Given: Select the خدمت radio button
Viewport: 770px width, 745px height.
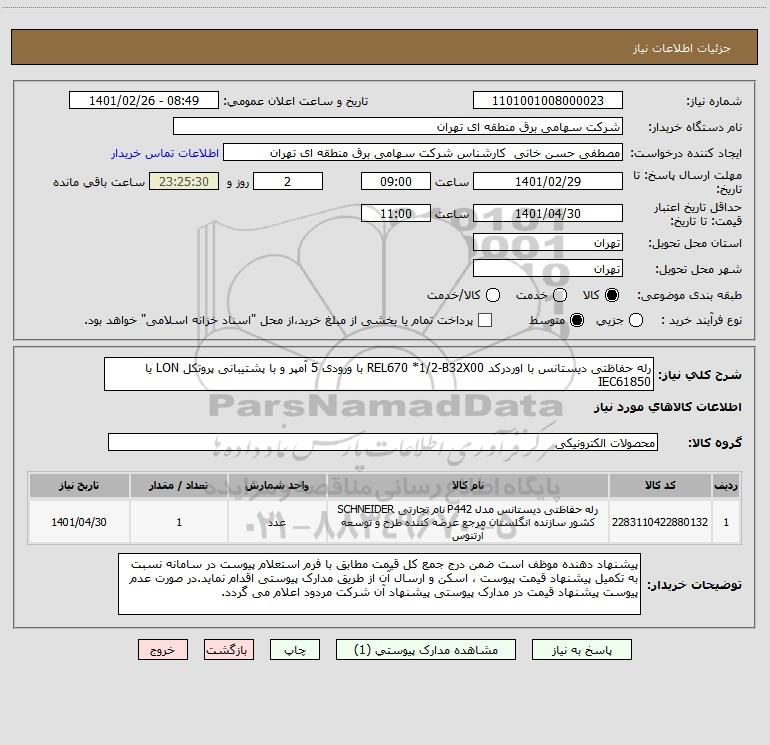Looking at the screenshot, I should (560, 295).
